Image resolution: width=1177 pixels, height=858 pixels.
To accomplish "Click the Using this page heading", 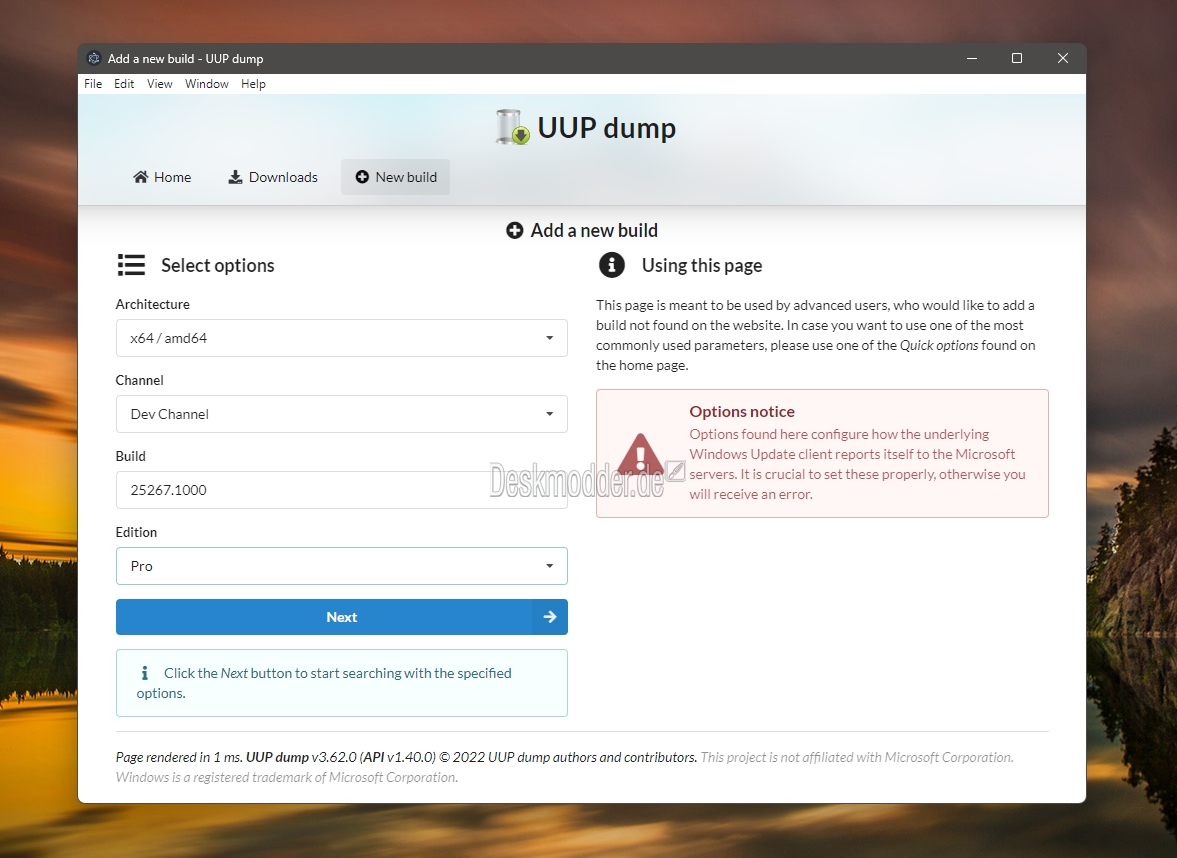I will coord(702,265).
